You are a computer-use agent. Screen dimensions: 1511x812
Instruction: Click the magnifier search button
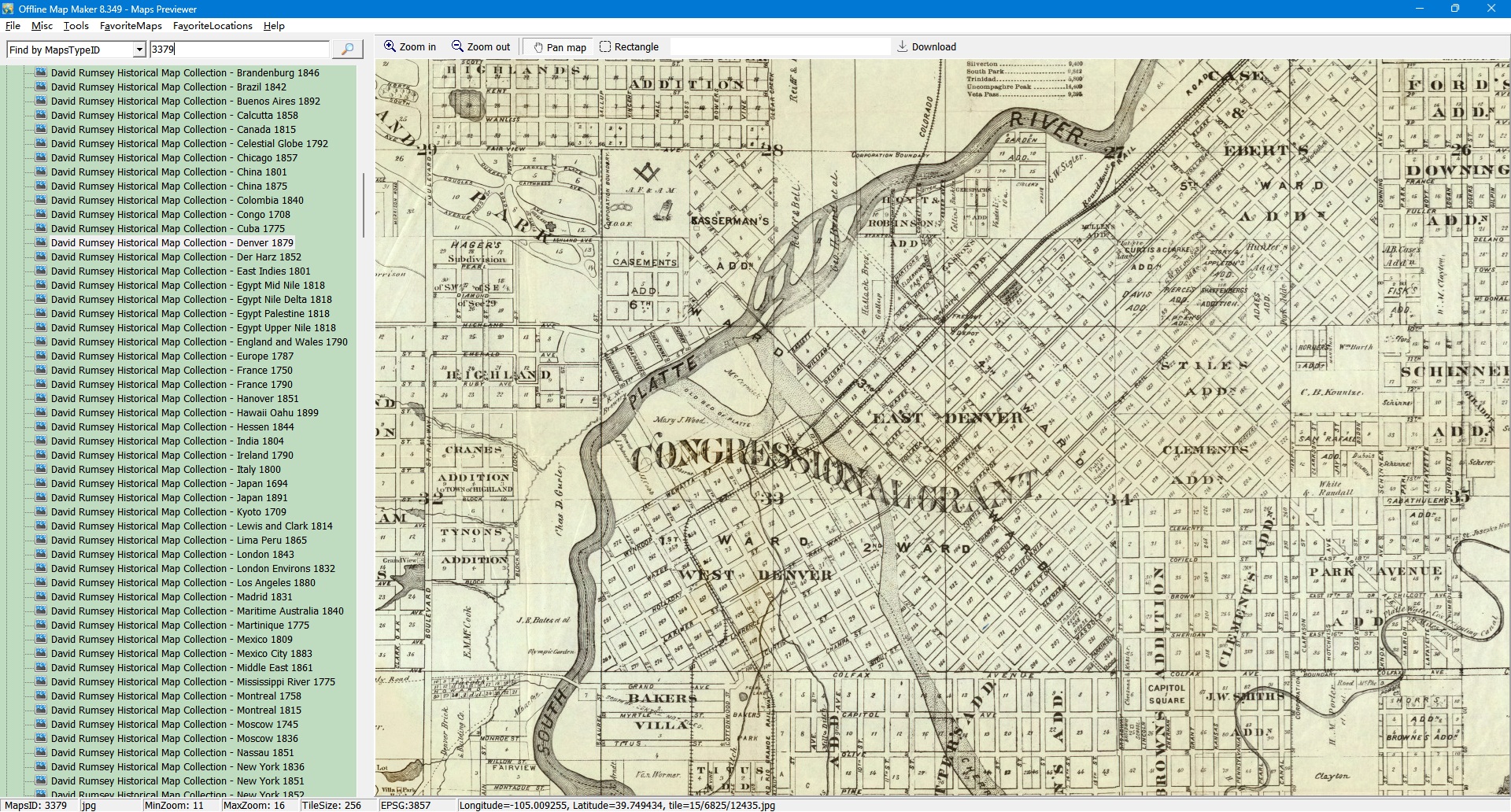[347, 50]
